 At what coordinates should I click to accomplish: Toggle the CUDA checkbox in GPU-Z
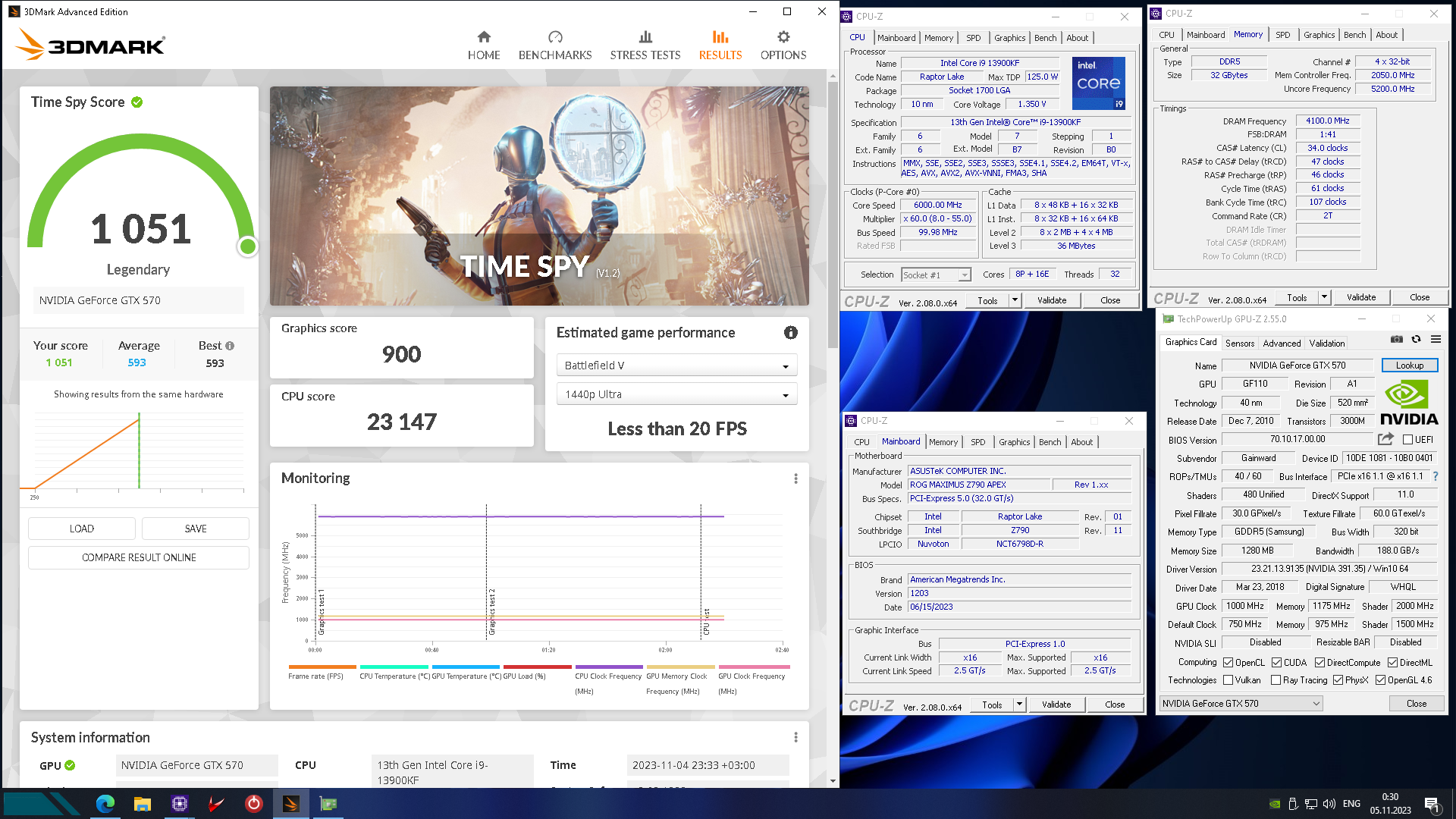coord(1276,663)
